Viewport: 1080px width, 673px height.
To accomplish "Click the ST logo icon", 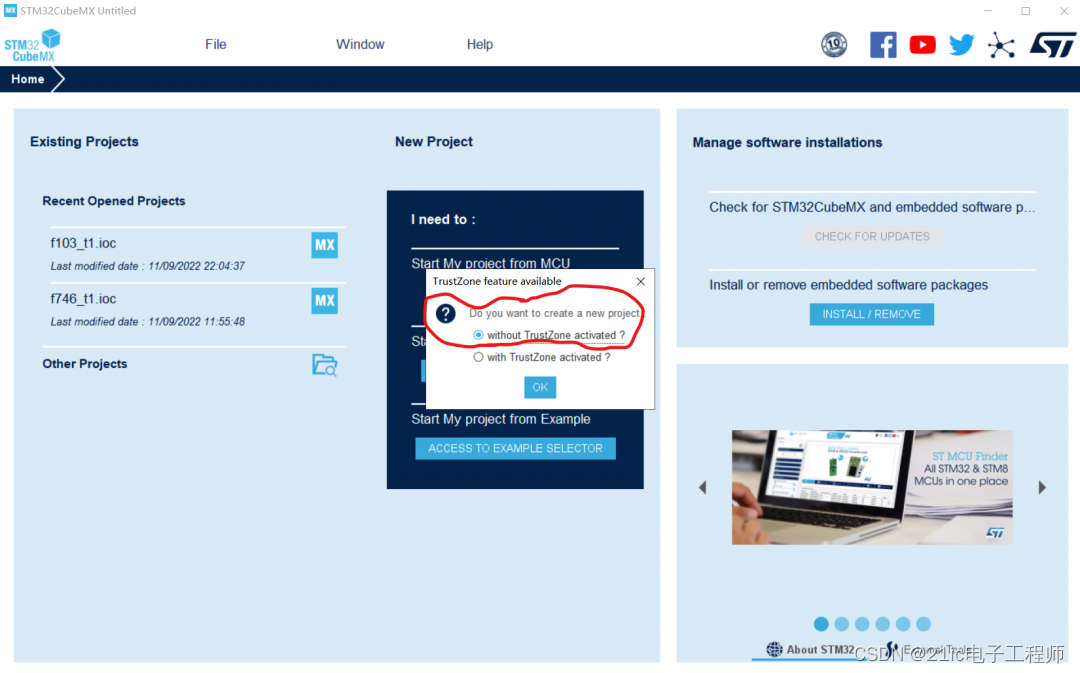I will 1052,45.
